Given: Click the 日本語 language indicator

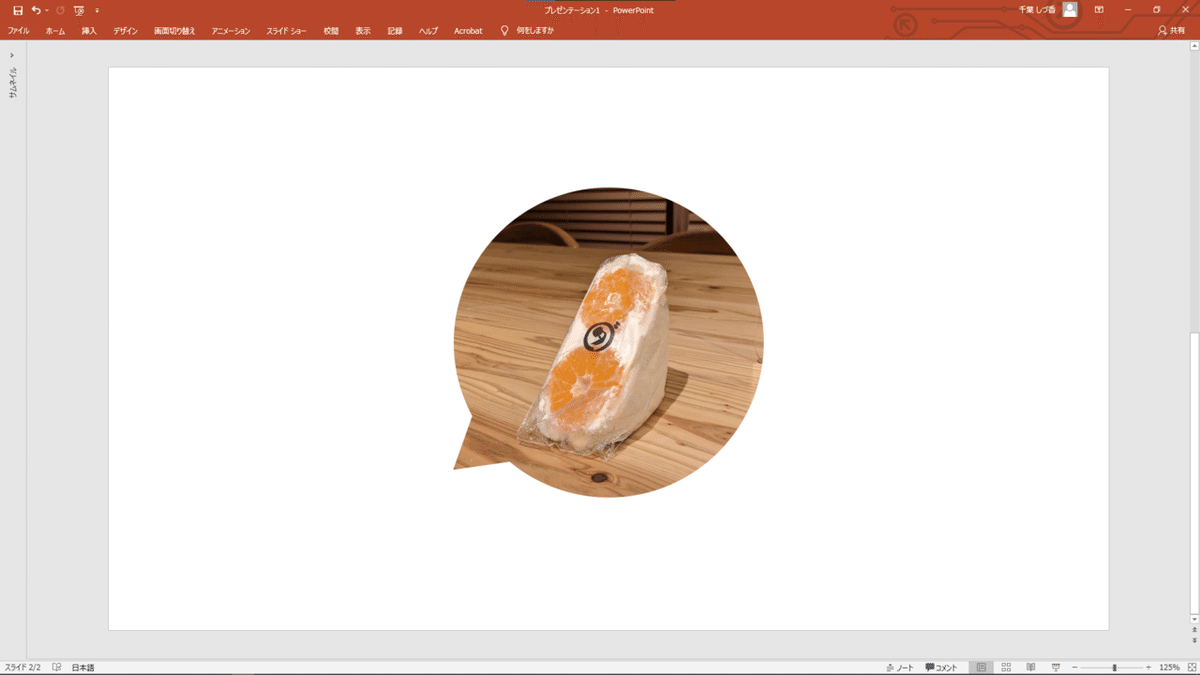Looking at the screenshot, I should tap(83, 667).
